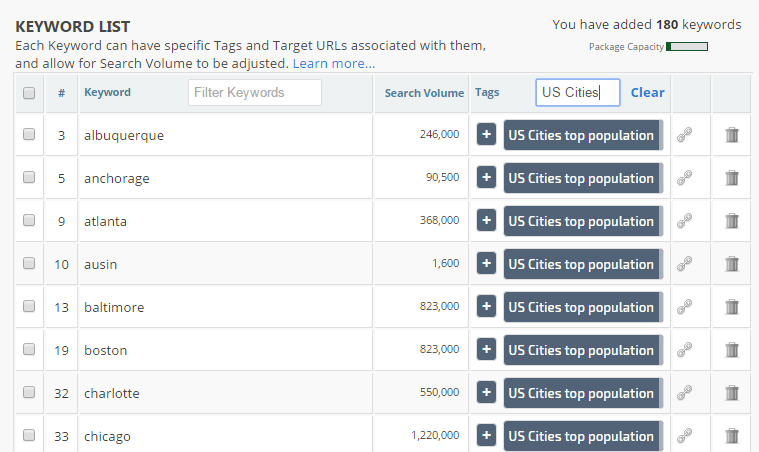Click link icon in the charlotte row
The height and width of the screenshot is (452, 759).
coord(685,393)
